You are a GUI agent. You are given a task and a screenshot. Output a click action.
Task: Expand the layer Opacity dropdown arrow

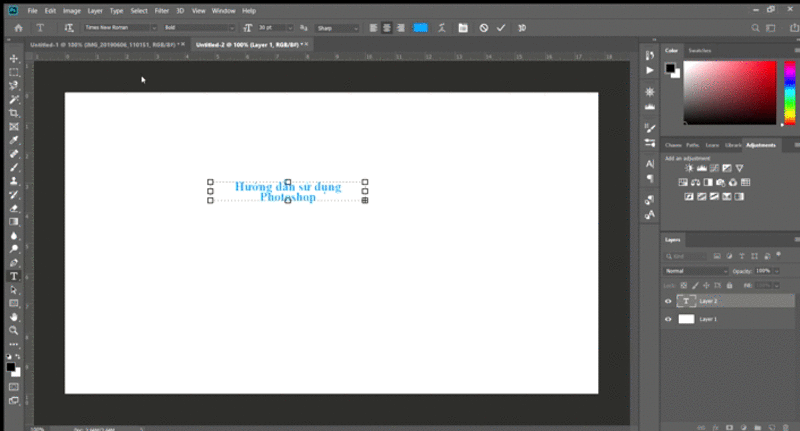coord(777,271)
